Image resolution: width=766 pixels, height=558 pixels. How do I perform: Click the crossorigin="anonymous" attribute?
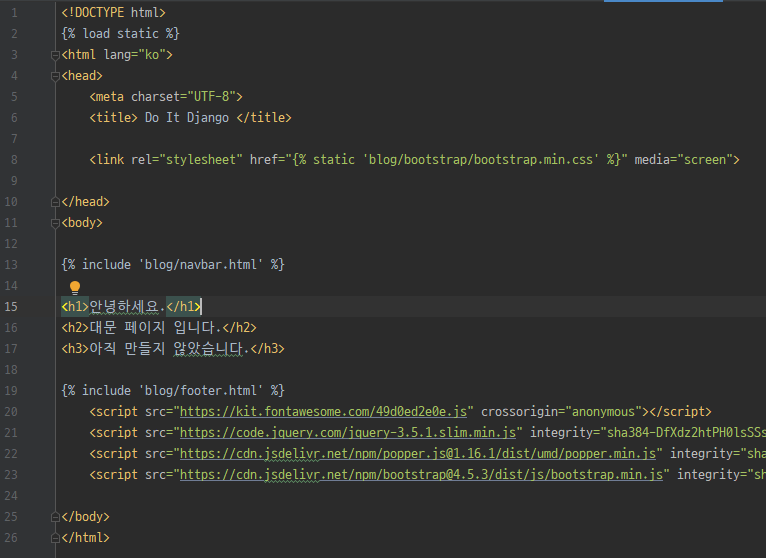click(x=561, y=412)
